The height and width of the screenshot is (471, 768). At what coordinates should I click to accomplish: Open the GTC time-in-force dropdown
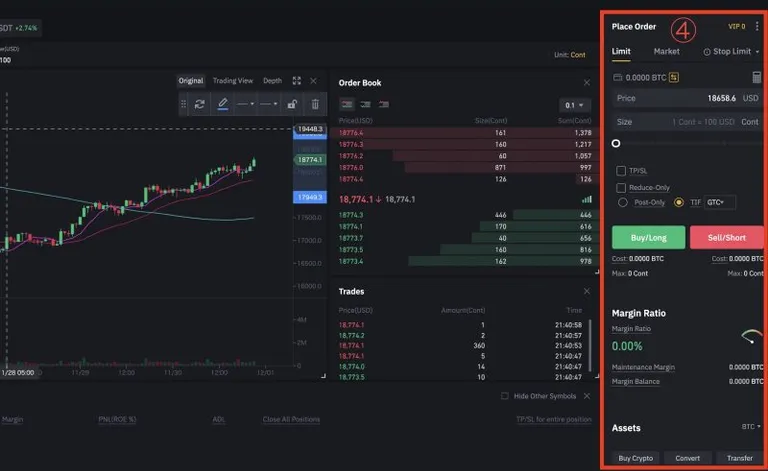(720, 202)
